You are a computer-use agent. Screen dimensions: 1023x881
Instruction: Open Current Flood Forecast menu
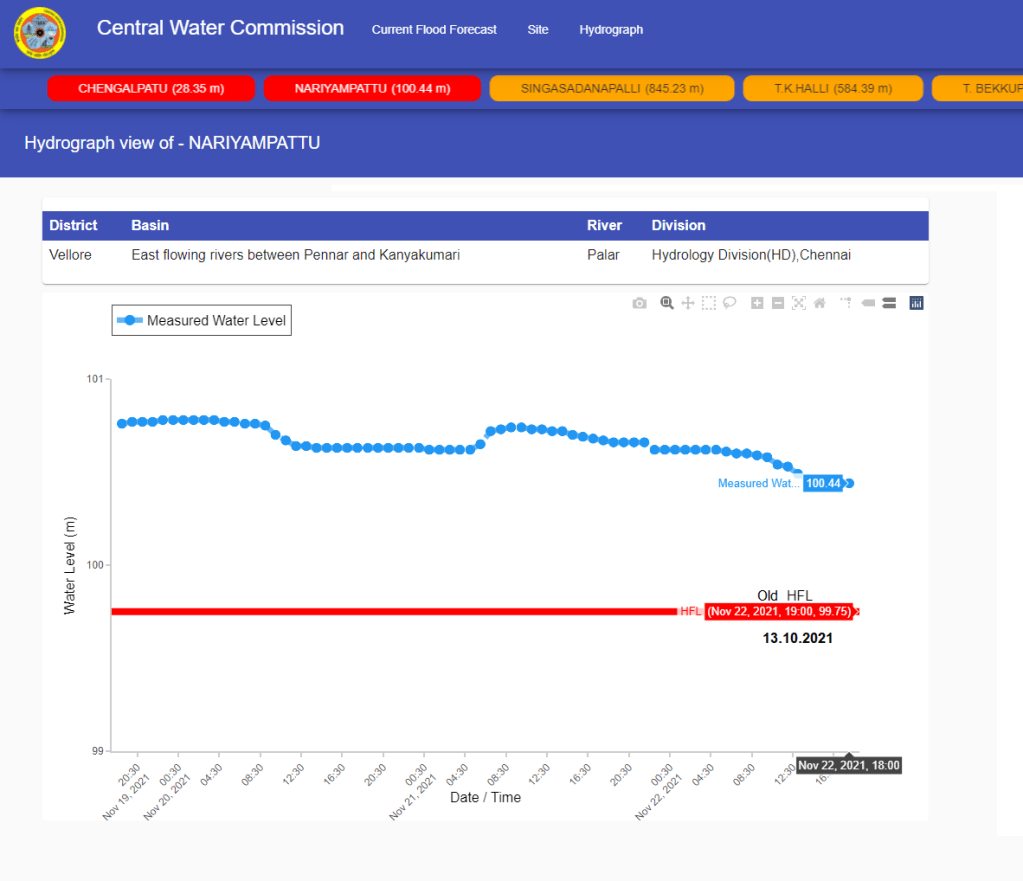[434, 30]
